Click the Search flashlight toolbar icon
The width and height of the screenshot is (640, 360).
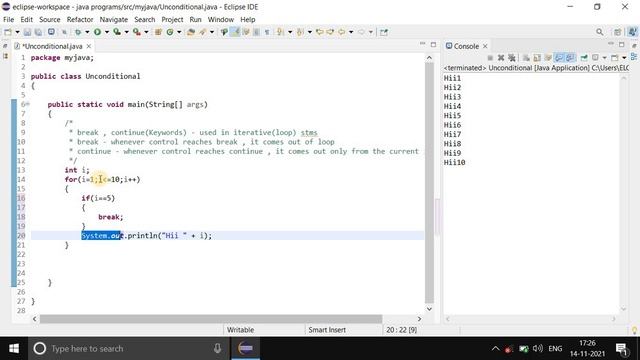point(203,32)
